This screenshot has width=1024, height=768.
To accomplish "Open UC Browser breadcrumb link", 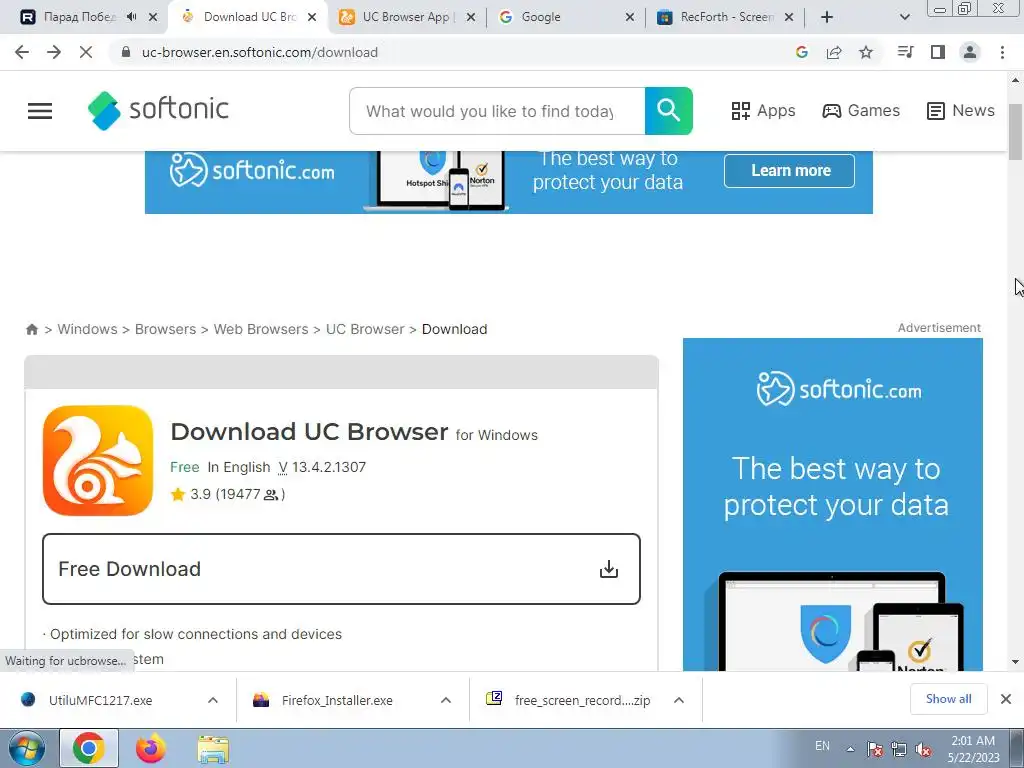I will pyautogui.click(x=365, y=329).
